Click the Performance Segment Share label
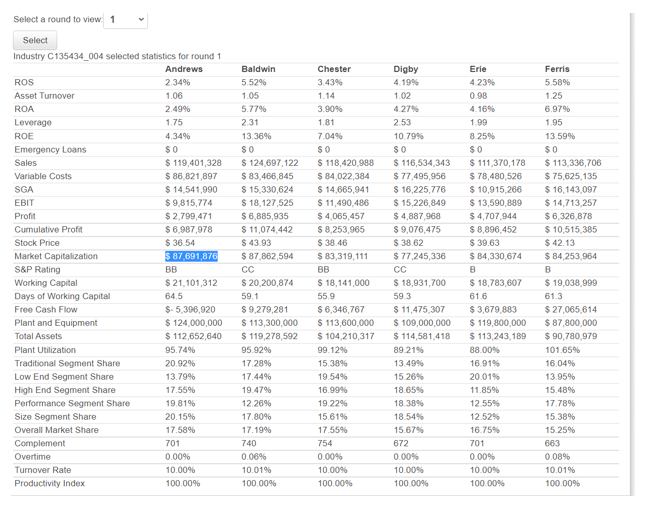The image size is (651, 524). pyautogui.click(x=72, y=403)
